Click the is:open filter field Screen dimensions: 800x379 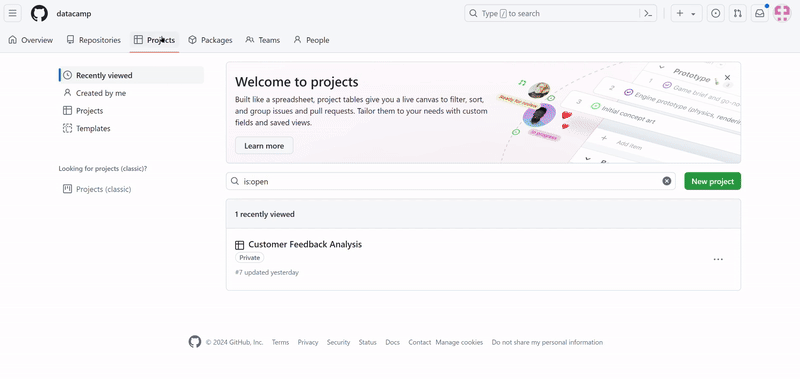click(451, 181)
